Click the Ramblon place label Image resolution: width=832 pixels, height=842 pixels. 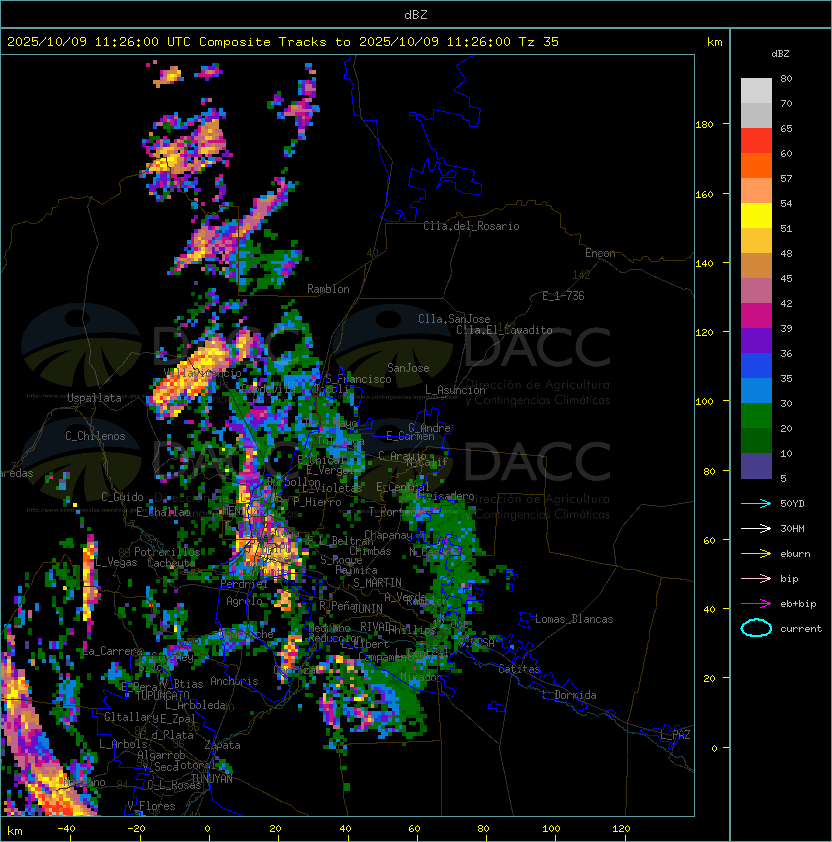click(x=328, y=289)
